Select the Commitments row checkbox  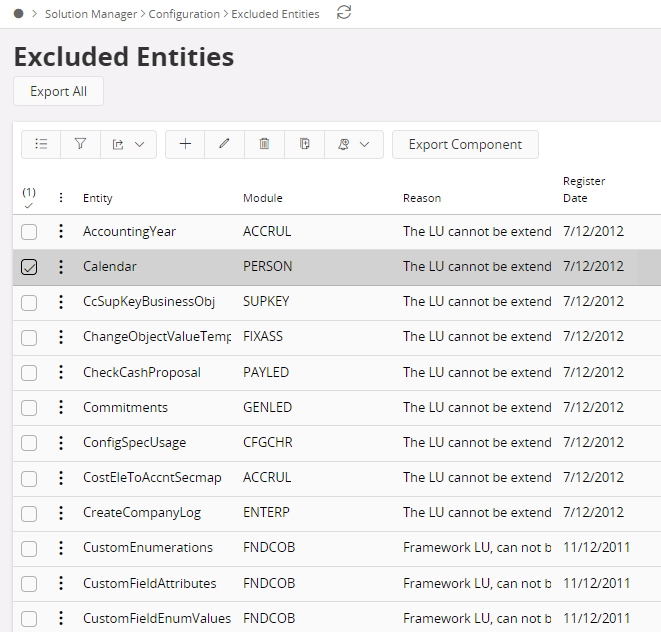pyautogui.click(x=29, y=408)
